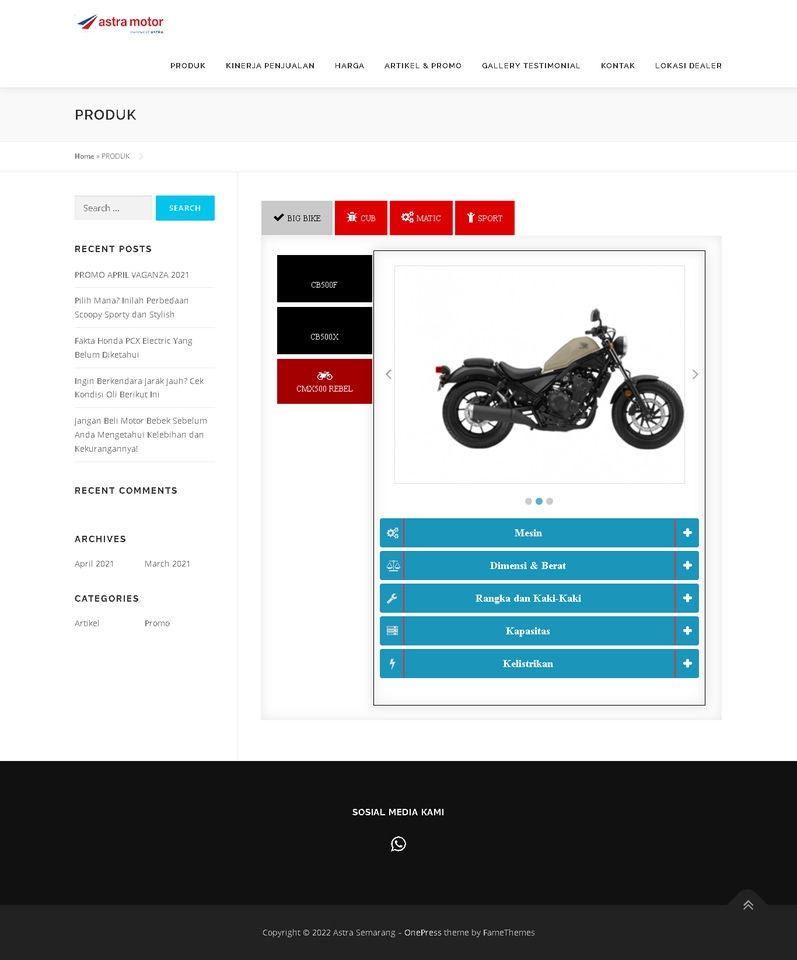Show the next motorcycle image arrow
Image resolution: width=797 pixels, height=960 pixels.
695,374
